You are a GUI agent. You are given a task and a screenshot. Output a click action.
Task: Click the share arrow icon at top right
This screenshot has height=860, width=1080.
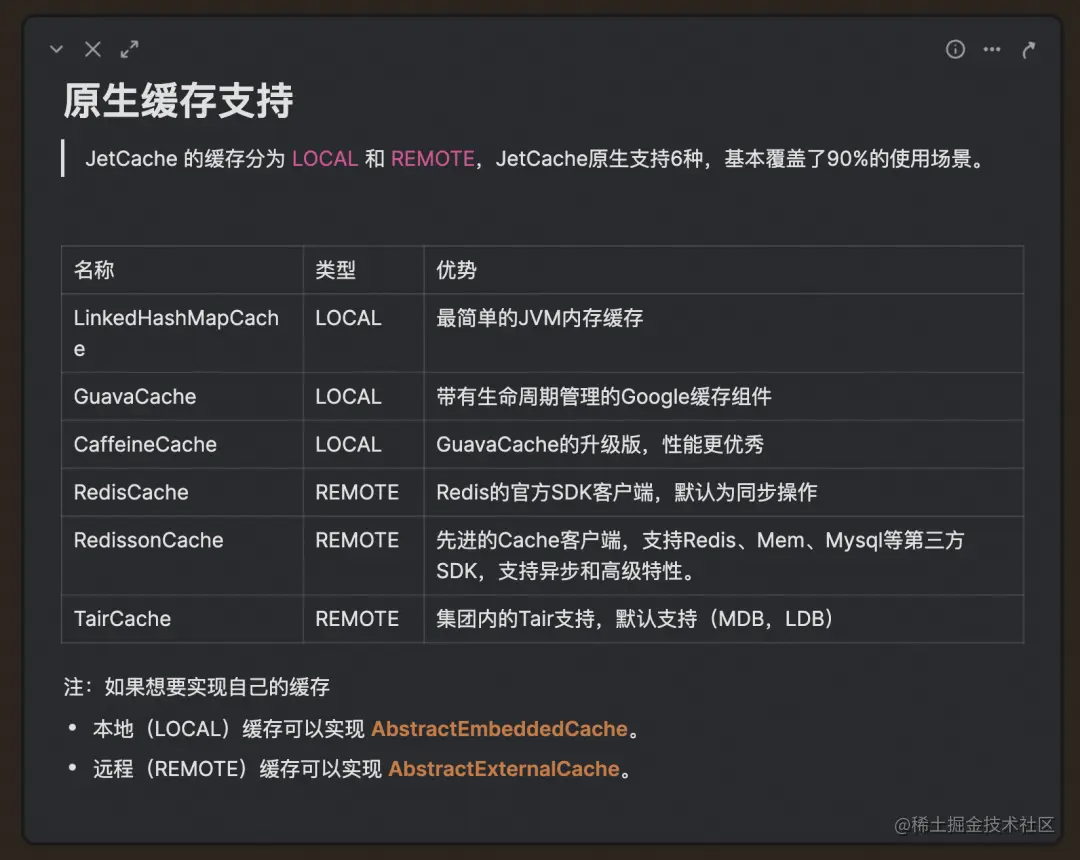(1028, 50)
